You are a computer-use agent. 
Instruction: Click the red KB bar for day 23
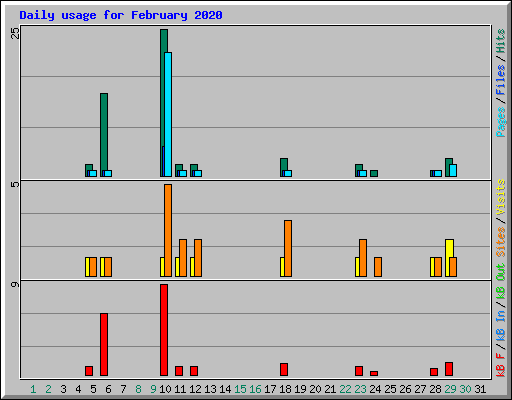coord(359,371)
